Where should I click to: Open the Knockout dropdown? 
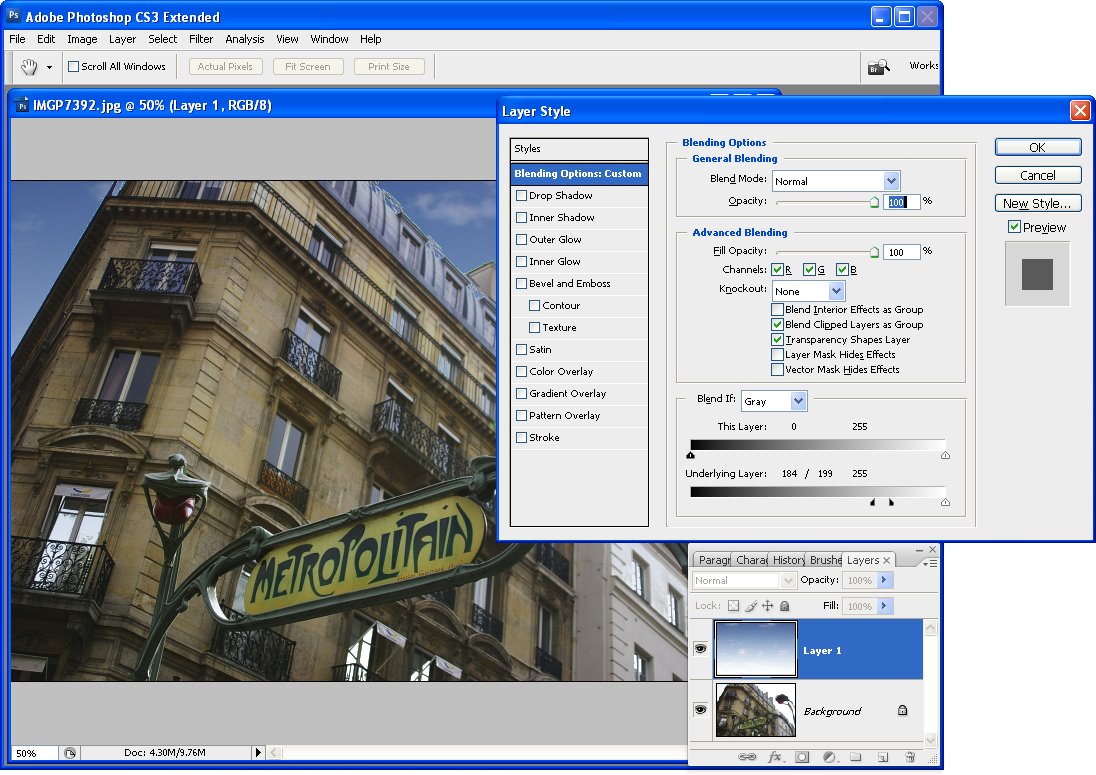809,291
